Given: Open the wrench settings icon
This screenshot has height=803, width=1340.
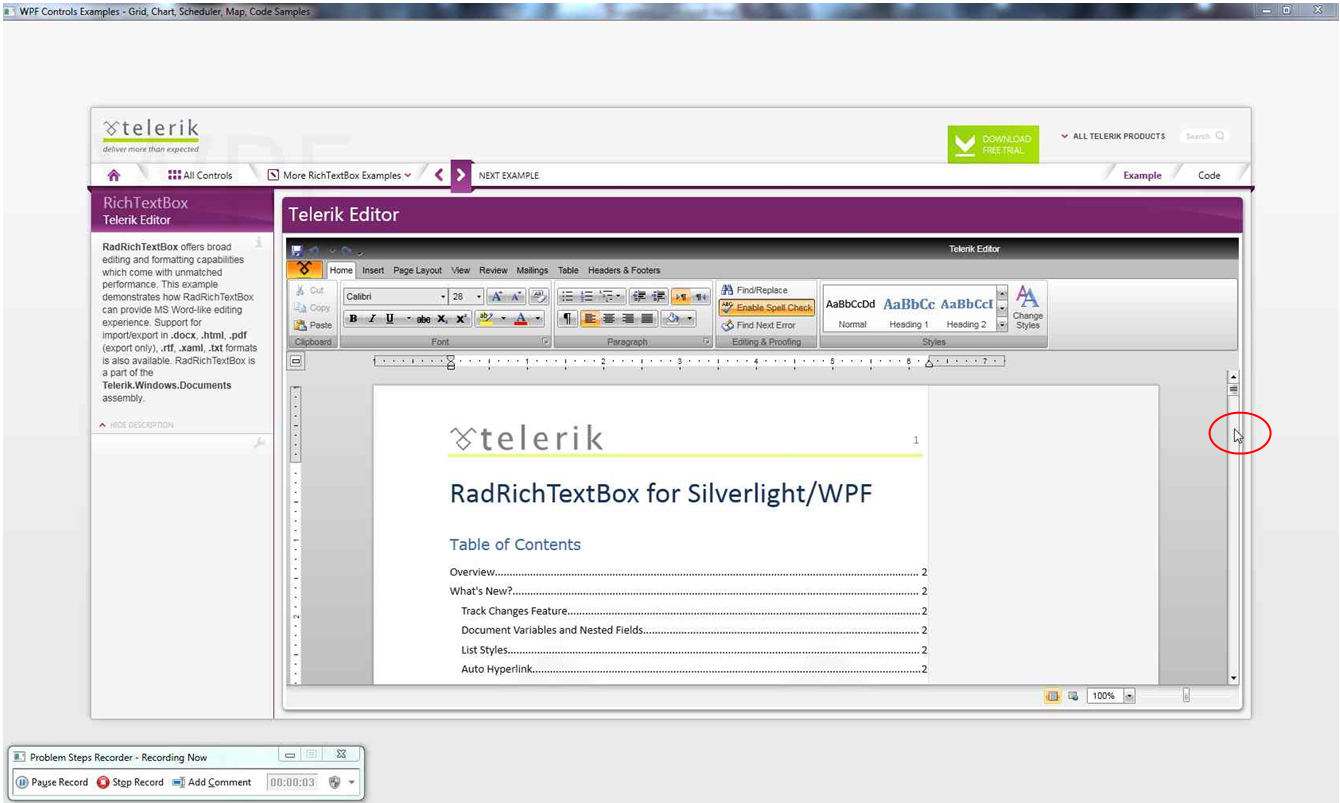Looking at the screenshot, I should [259, 442].
